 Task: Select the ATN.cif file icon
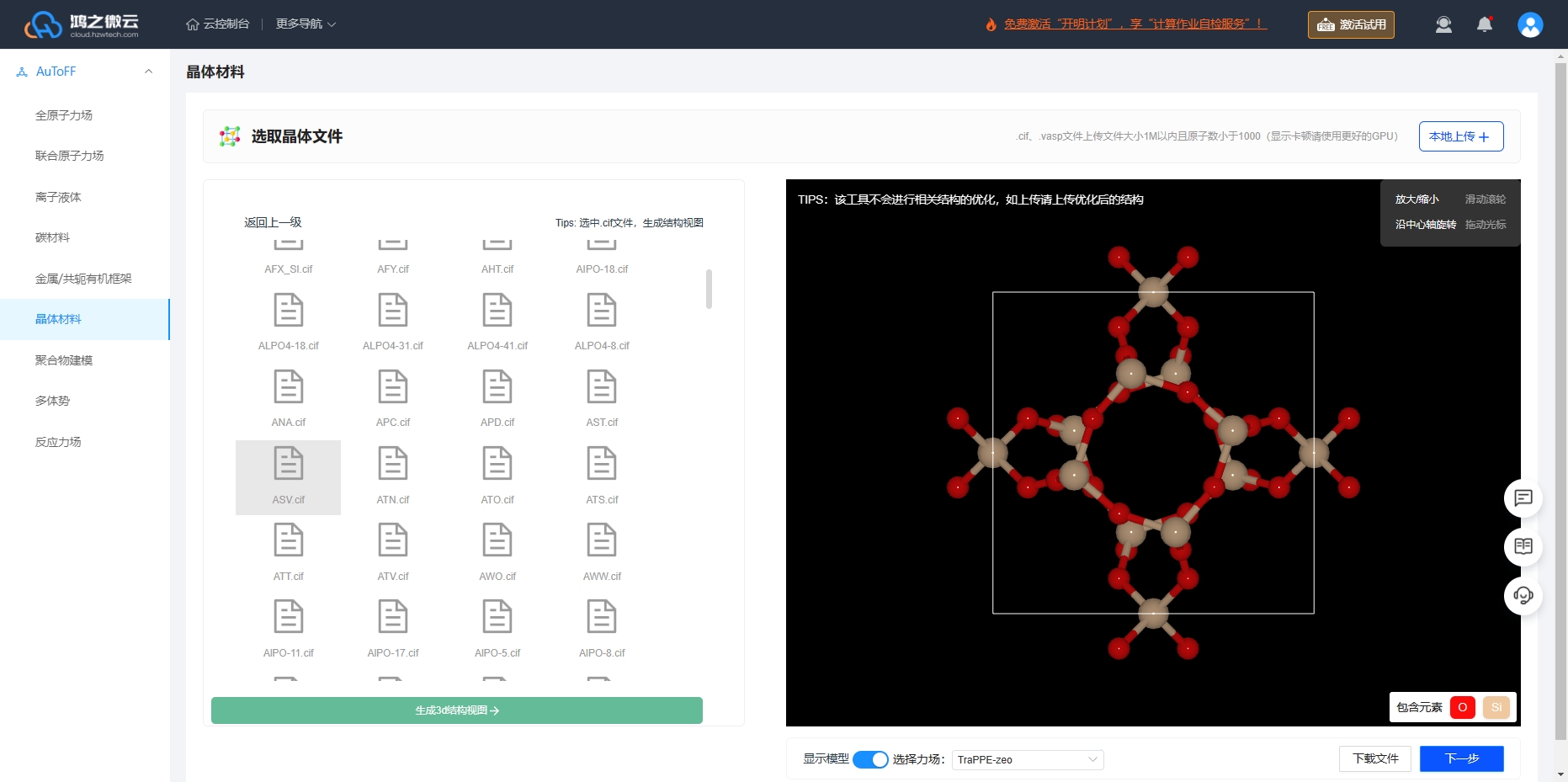393,464
